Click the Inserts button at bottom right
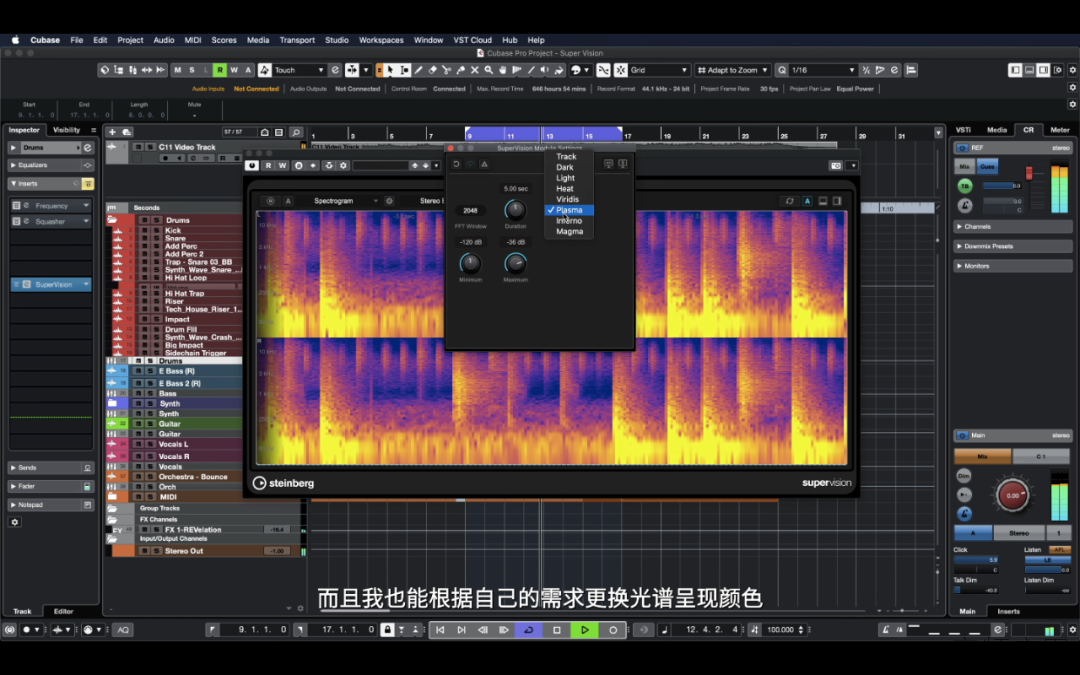The width and height of the screenshot is (1080, 675). coord(1008,612)
